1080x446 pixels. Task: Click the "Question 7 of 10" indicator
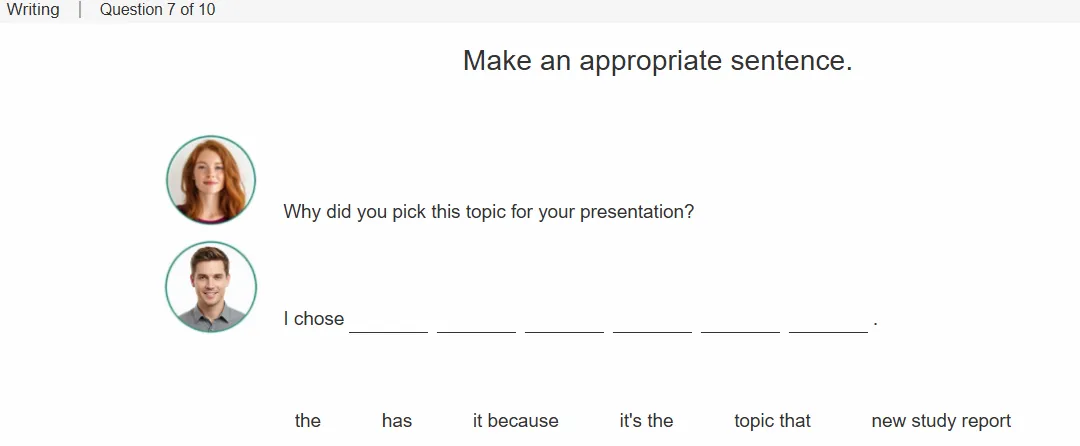[157, 10]
